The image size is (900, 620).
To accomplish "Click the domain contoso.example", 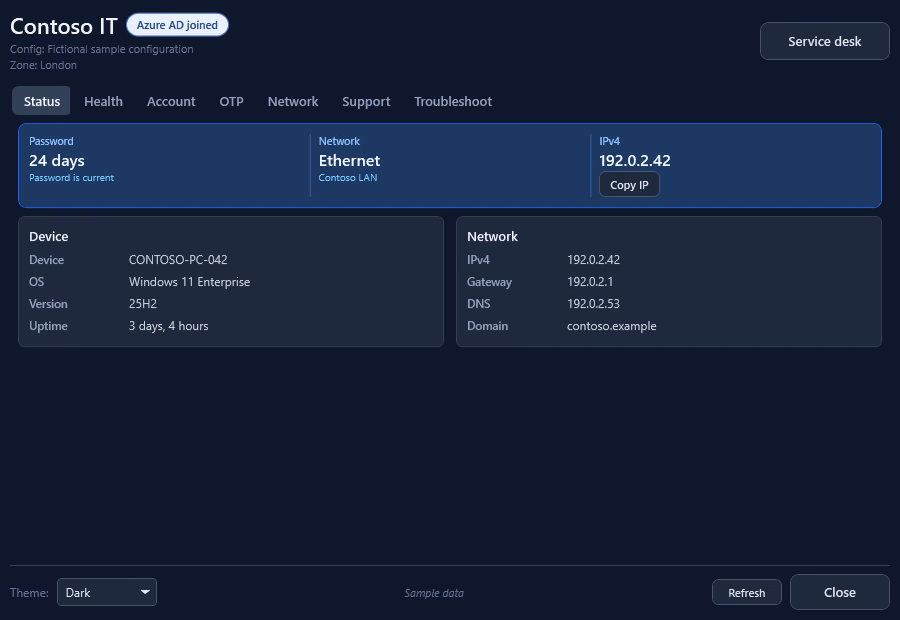I will pyautogui.click(x=612, y=326).
